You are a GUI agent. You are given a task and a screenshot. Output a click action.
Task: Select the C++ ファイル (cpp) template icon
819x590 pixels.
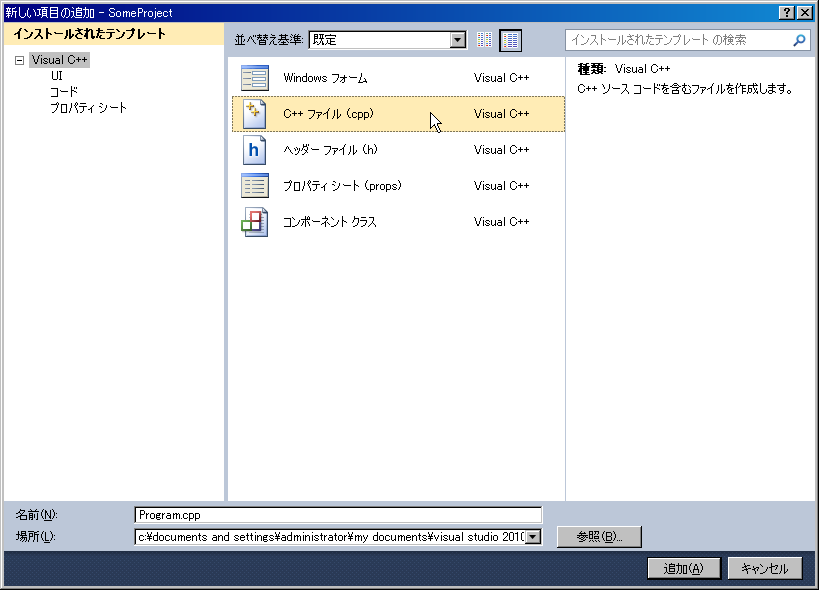click(255, 114)
